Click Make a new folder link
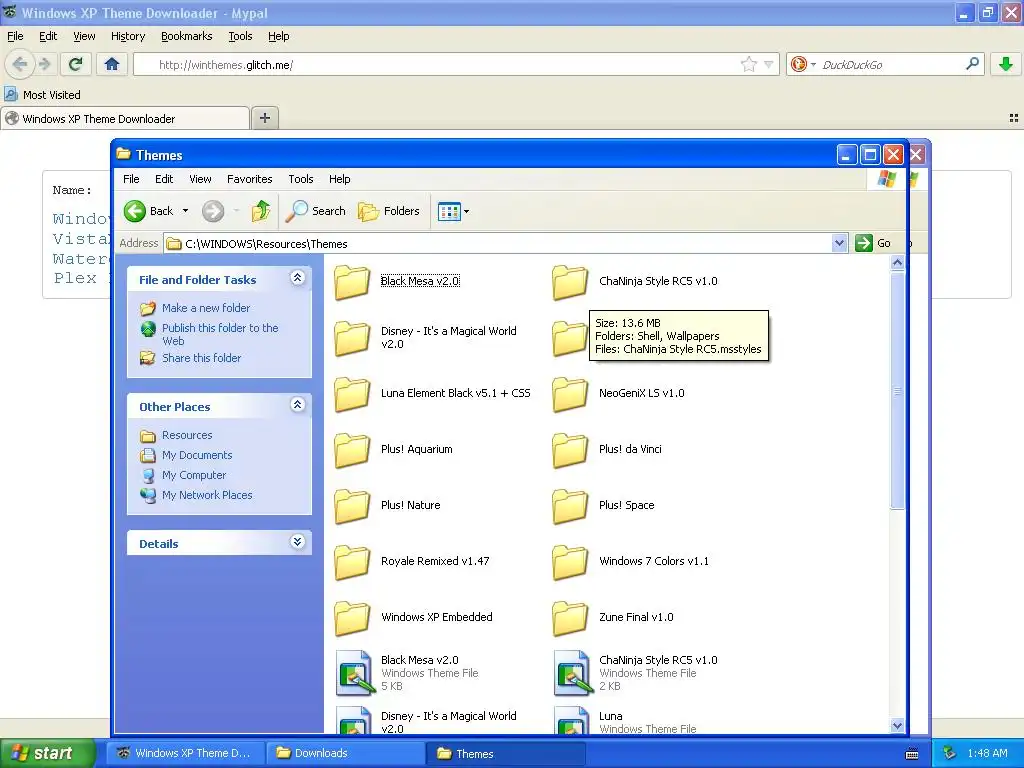 click(206, 308)
